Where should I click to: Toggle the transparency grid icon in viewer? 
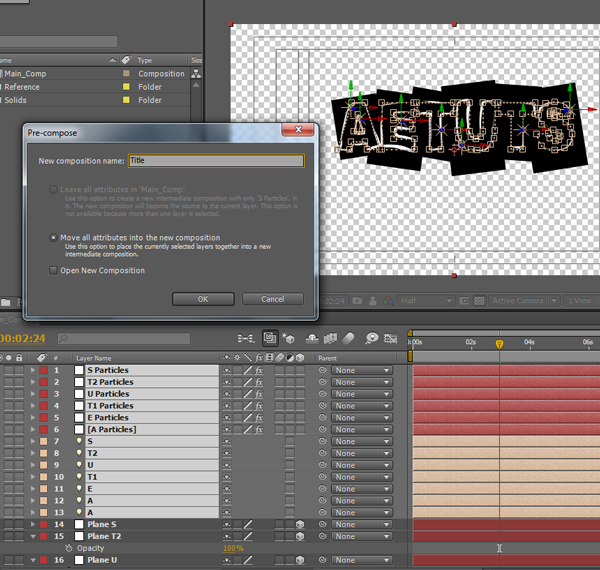tap(479, 301)
